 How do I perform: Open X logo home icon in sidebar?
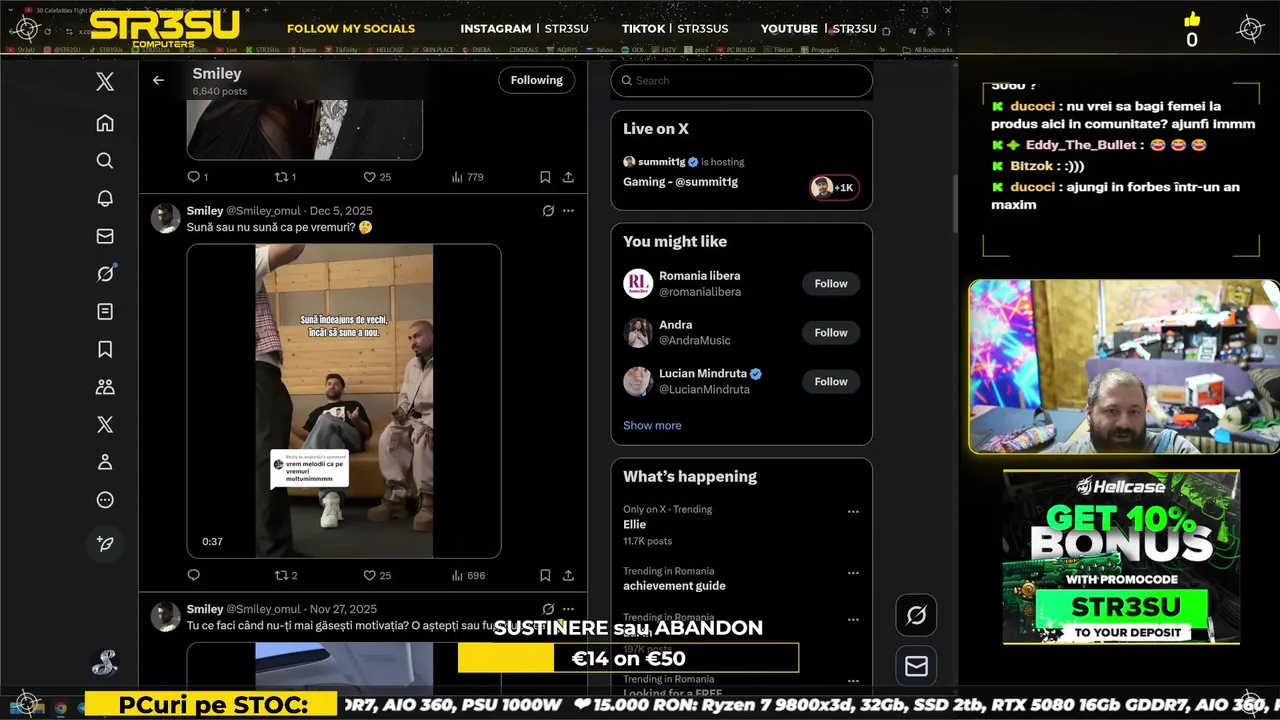tap(105, 82)
